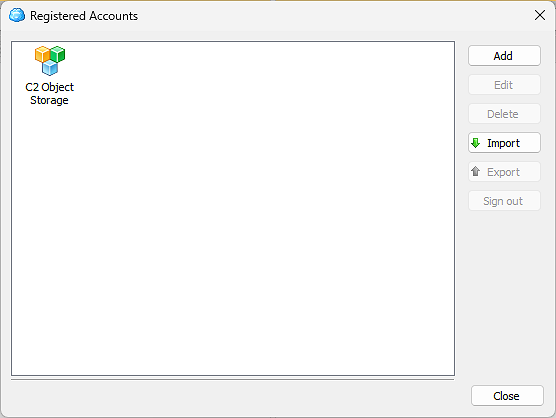Close the Registered Accounts dialog via Close button
The height and width of the screenshot is (418, 556).
[507, 396]
